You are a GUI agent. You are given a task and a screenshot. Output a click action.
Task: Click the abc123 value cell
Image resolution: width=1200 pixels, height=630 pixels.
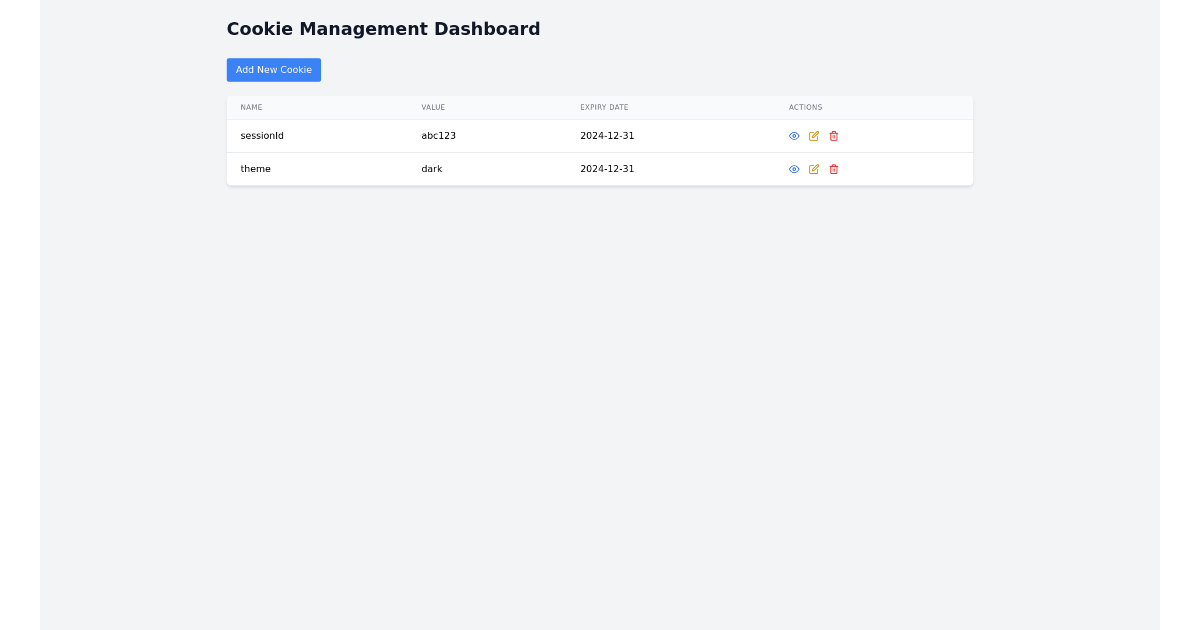[x=438, y=136]
